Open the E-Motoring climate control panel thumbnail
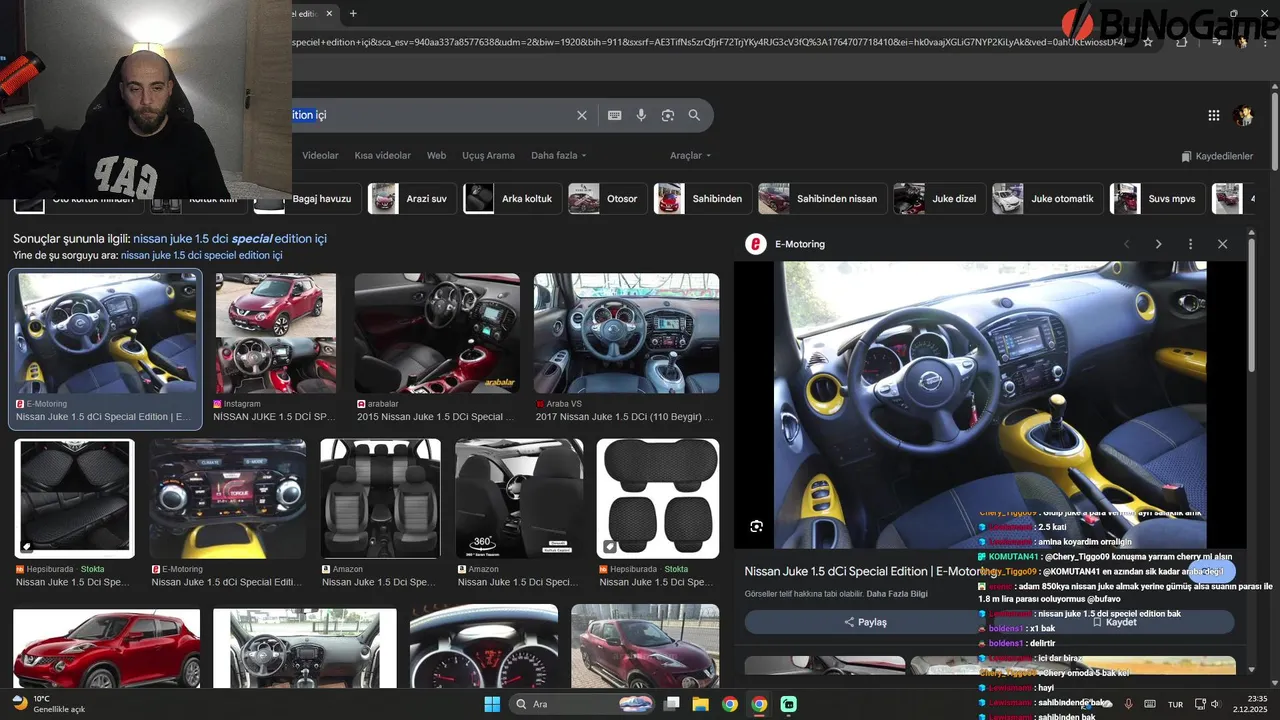Image resolution: width=1280 pixels, height=720 pixels. [228, 498]
